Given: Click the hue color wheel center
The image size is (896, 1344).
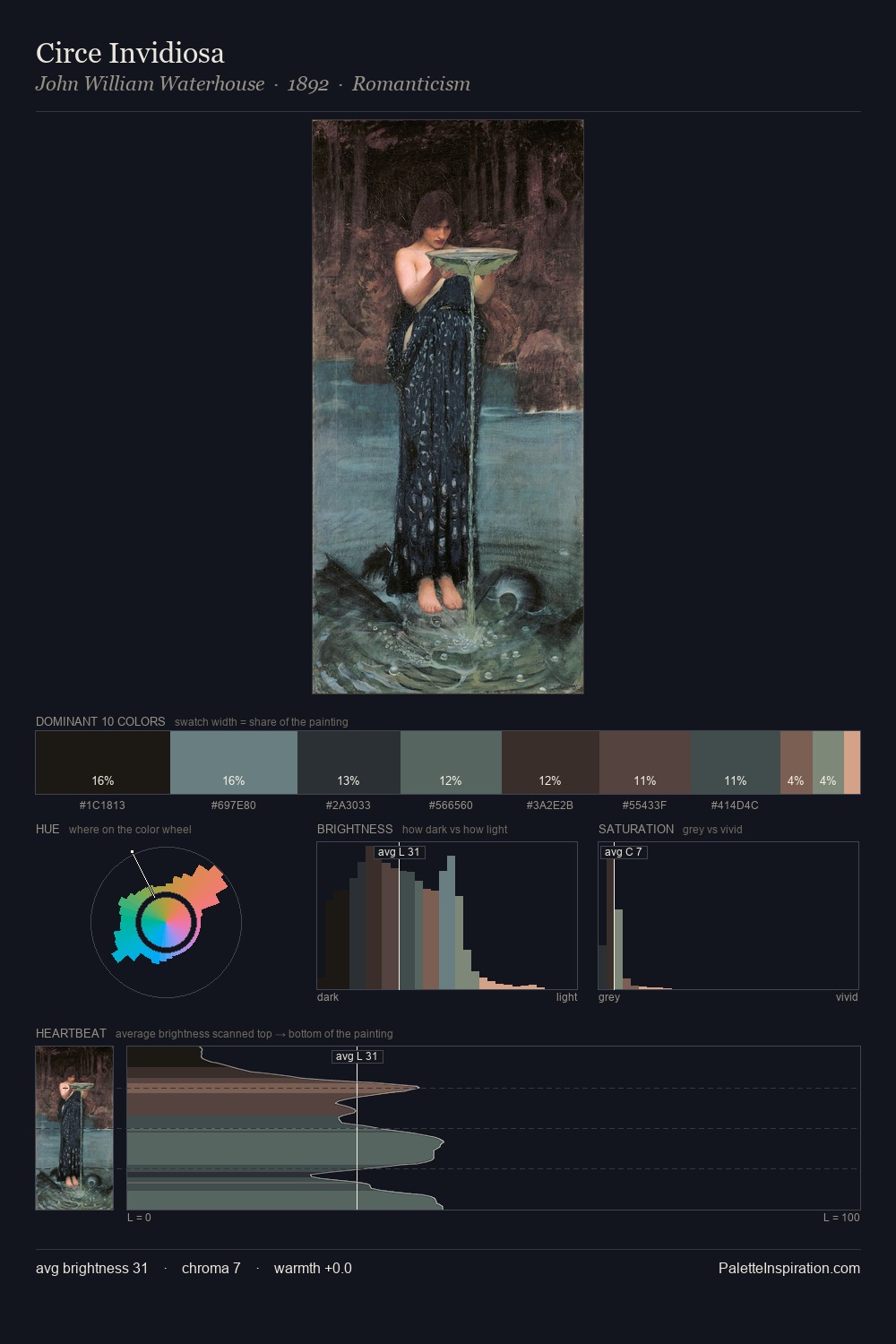Looking at the screenshot, I should click(166, 921).
